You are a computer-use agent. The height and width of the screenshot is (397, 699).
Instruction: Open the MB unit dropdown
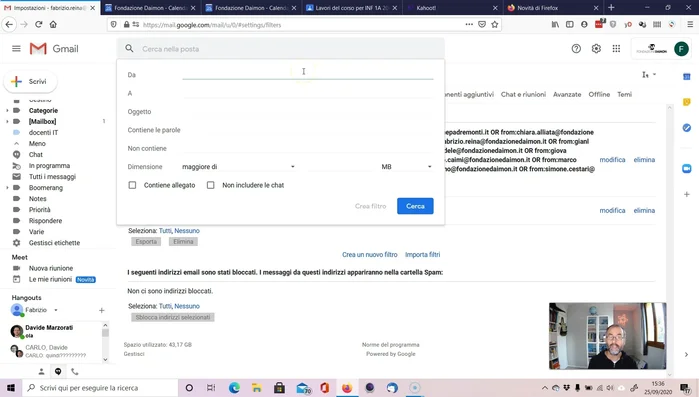click(407, 167)
